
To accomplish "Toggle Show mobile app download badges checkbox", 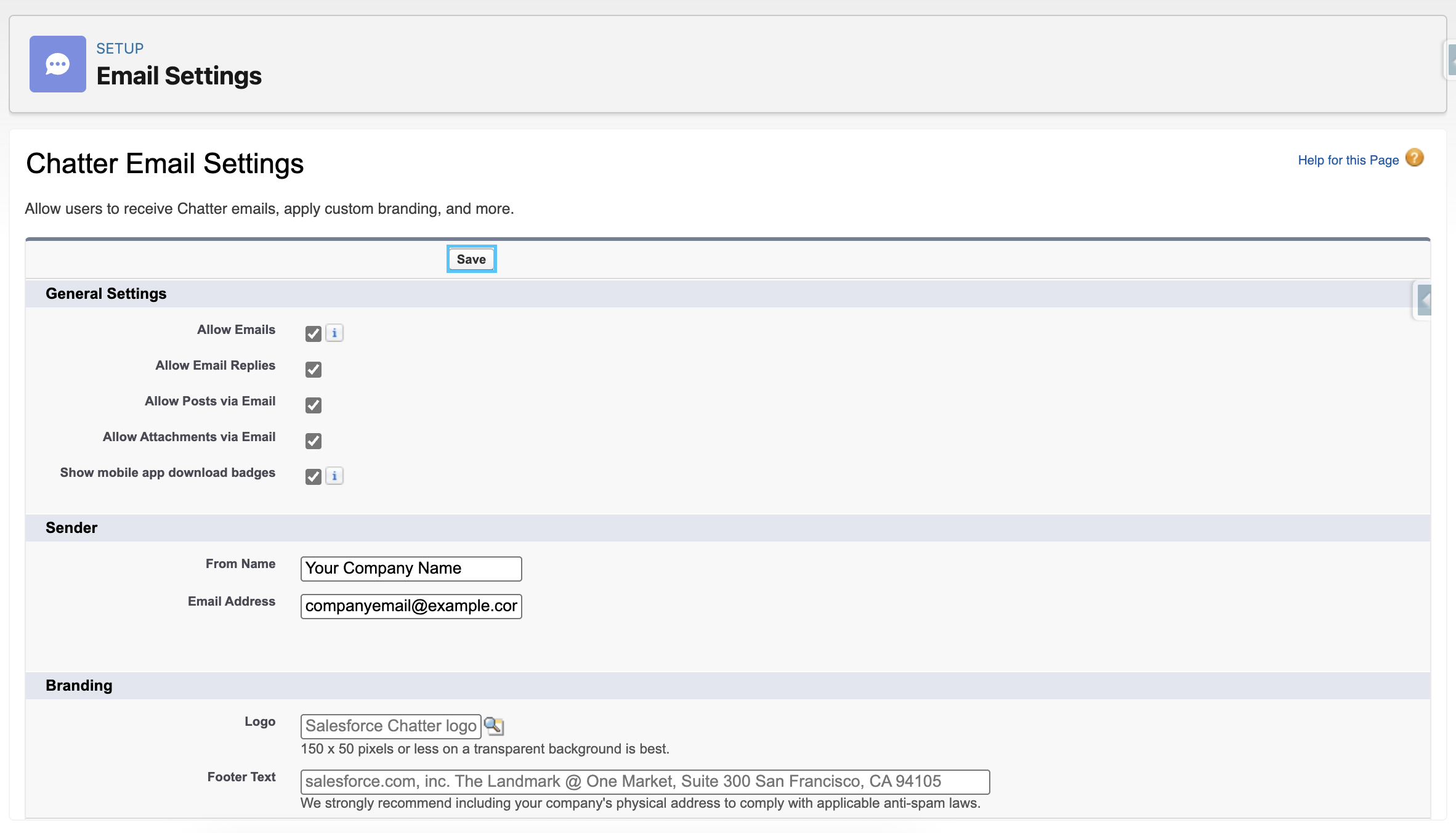I will click(313, 477).
